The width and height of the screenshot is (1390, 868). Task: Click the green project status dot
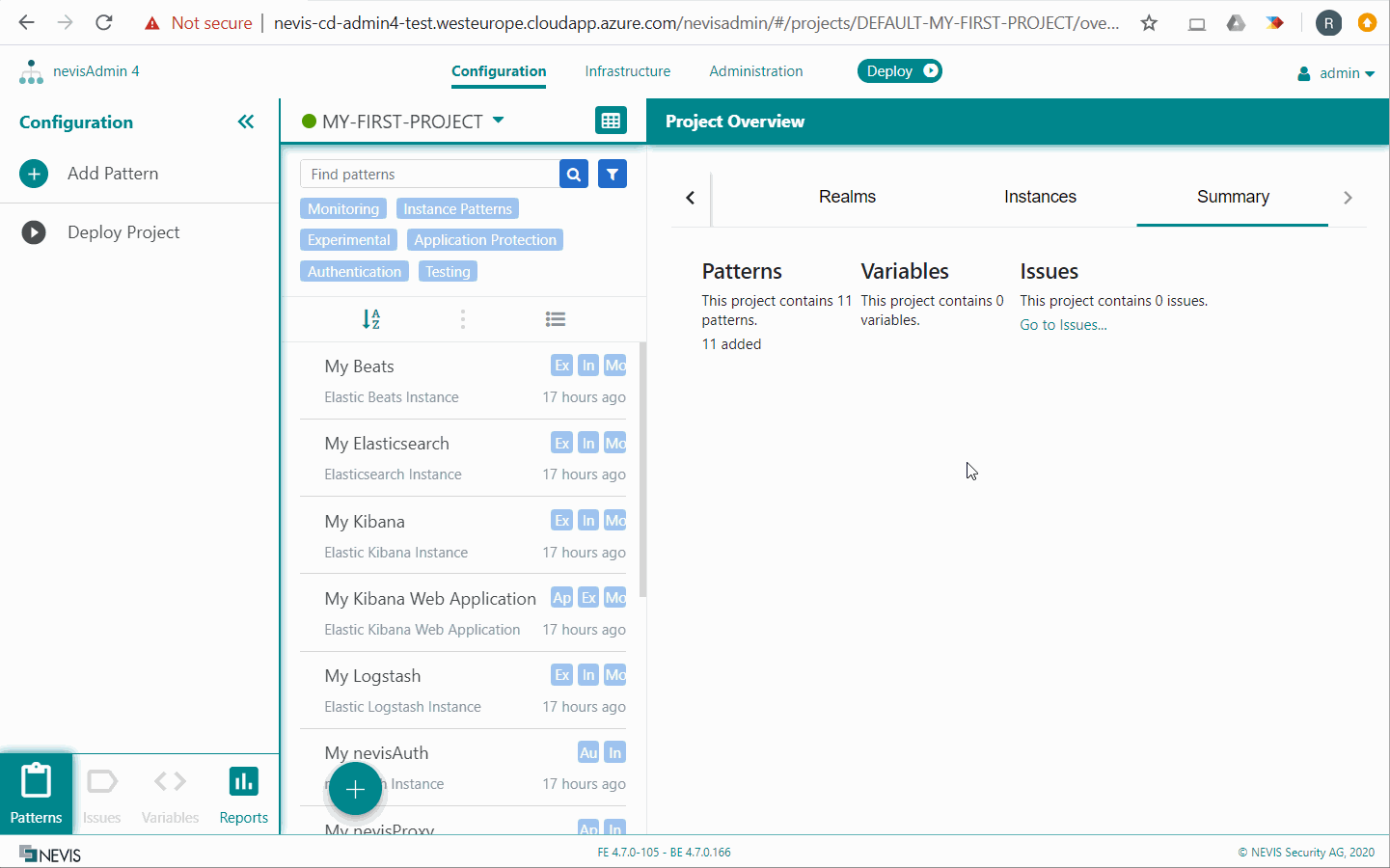[310, 122]
